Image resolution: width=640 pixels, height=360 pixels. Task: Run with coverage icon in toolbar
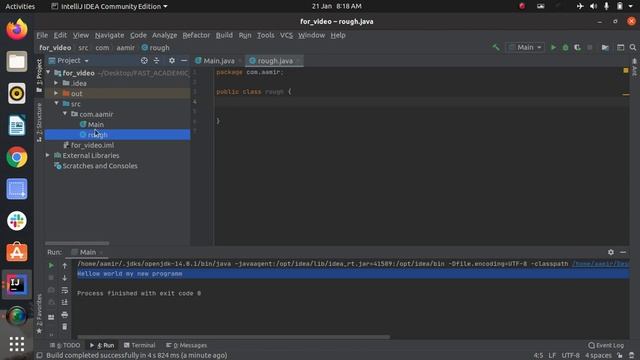tap(577, 47)
